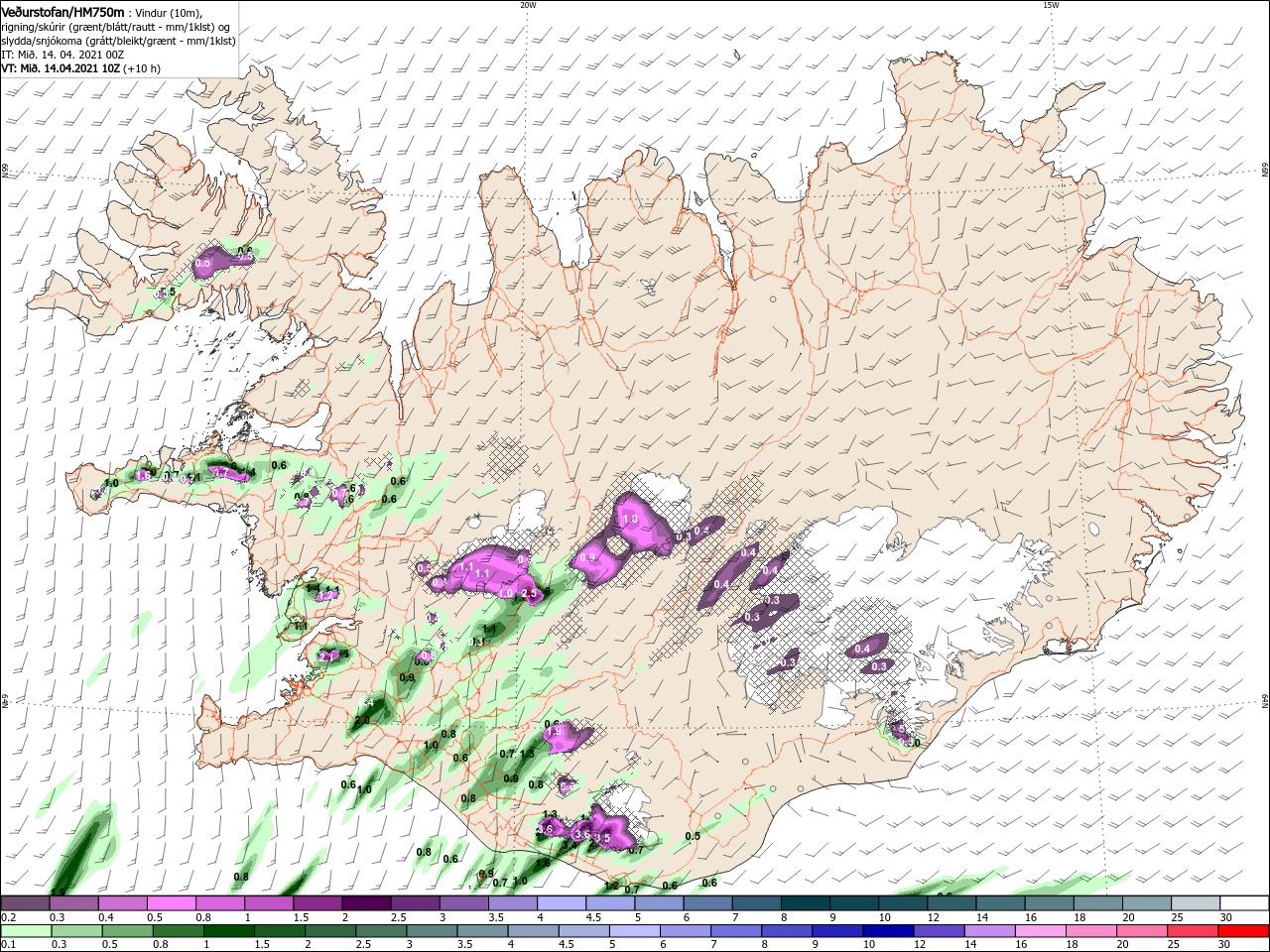Image resolution: width=1270 pixels, height=952 pixels.
Task: Pick the lower rain scale swatch labeled 3
Action: point(431,931)
